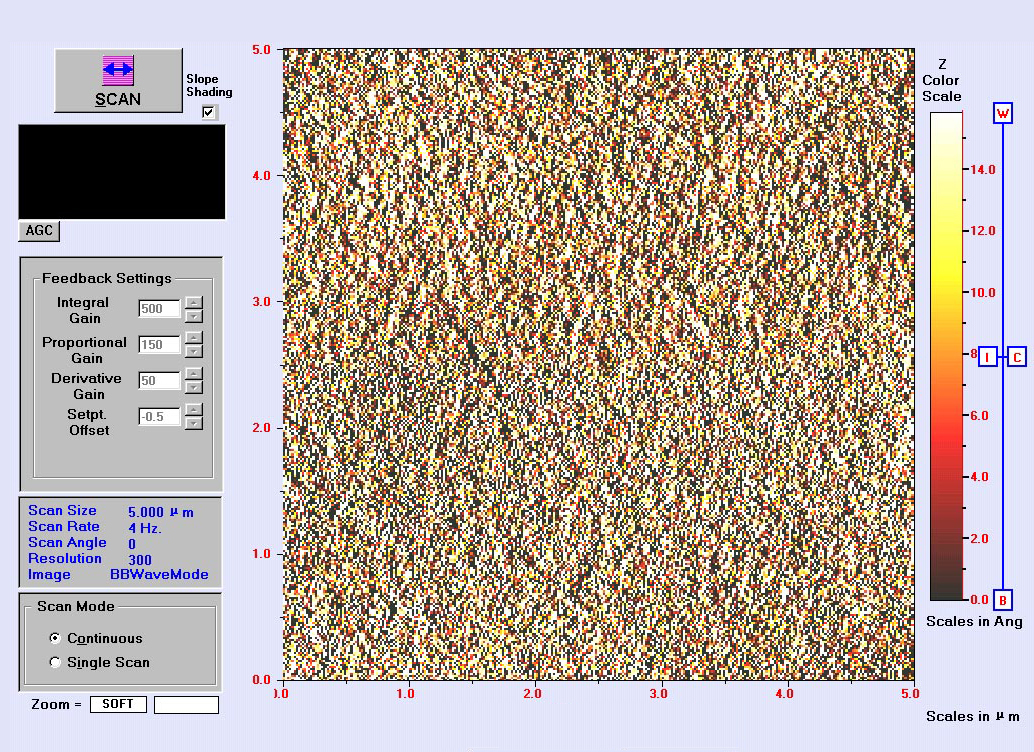Toggle the Slope Shading checkbox
Viewport: 1034px width, 752px height.
point(209,112)
